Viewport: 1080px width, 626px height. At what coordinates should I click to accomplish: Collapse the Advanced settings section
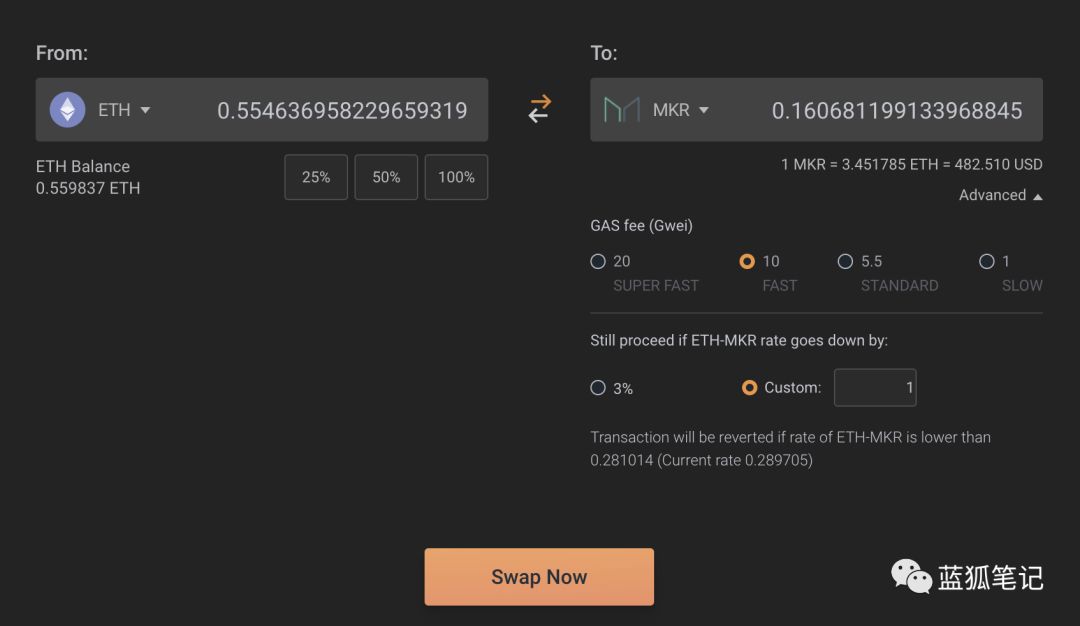point(1001,196)
